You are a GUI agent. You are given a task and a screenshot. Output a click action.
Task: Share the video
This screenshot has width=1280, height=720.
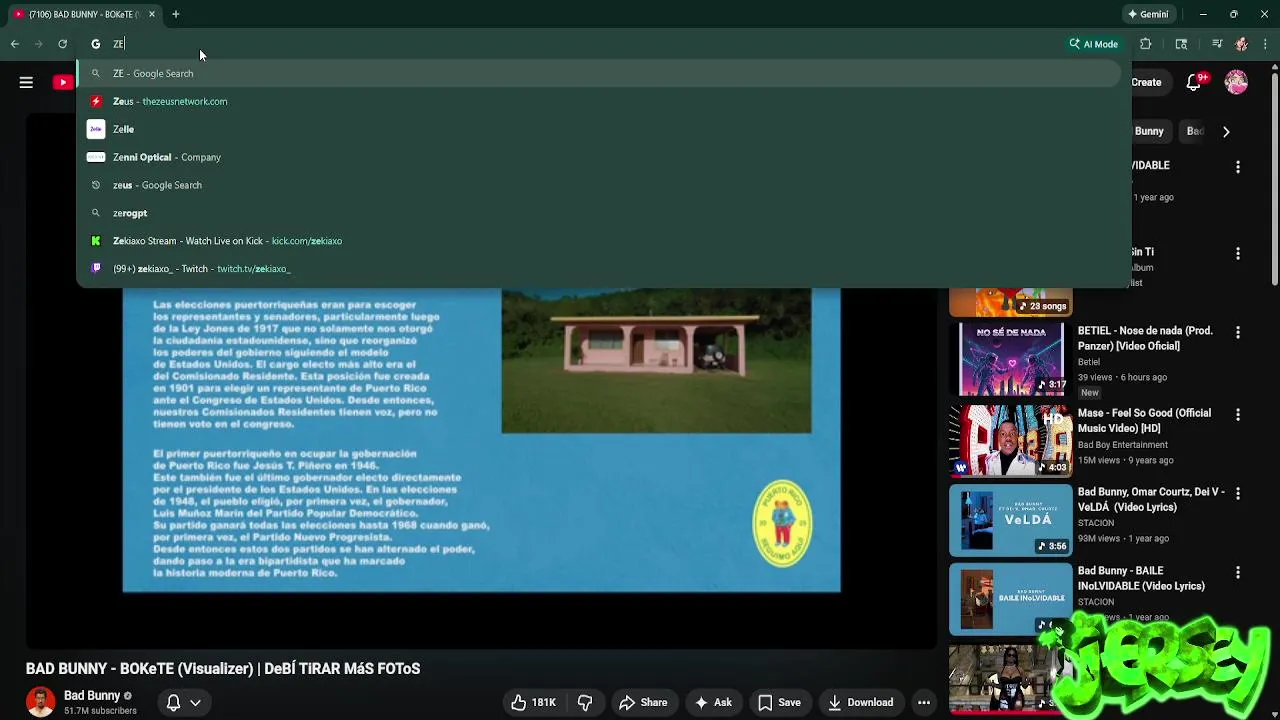pyautogui.click(x=643, y=703)
